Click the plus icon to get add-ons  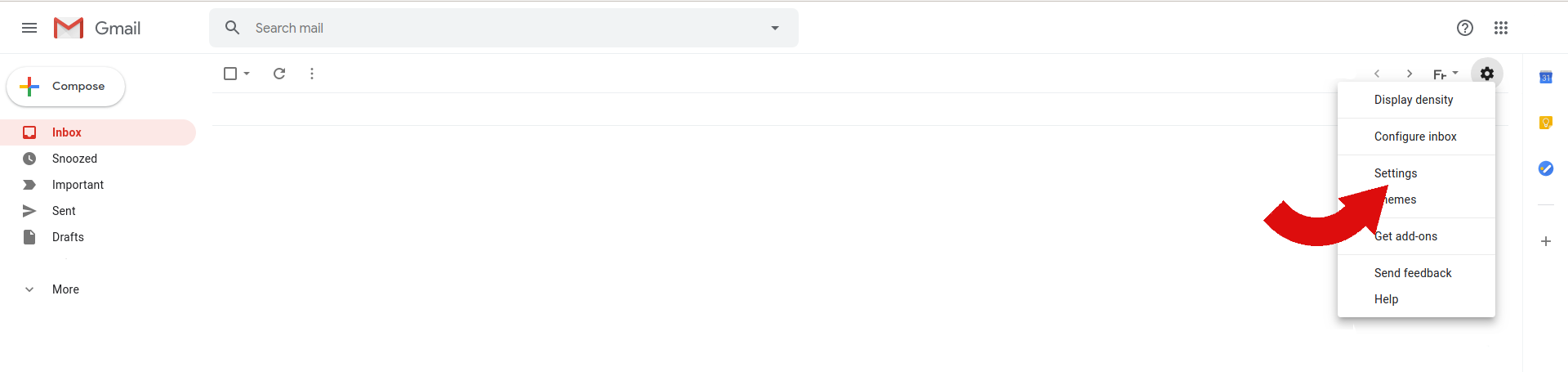[x=1546, y=241]
